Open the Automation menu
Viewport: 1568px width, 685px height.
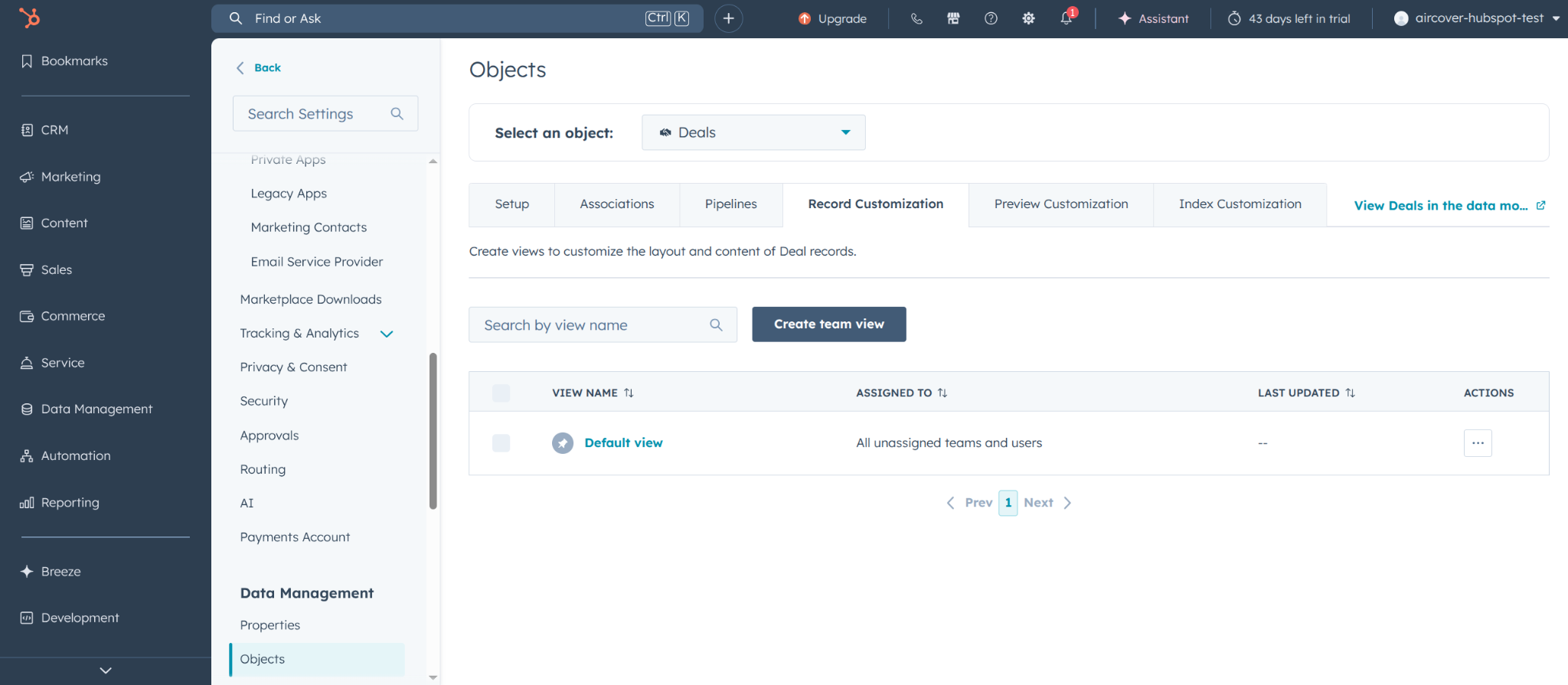tap(66, 456)
